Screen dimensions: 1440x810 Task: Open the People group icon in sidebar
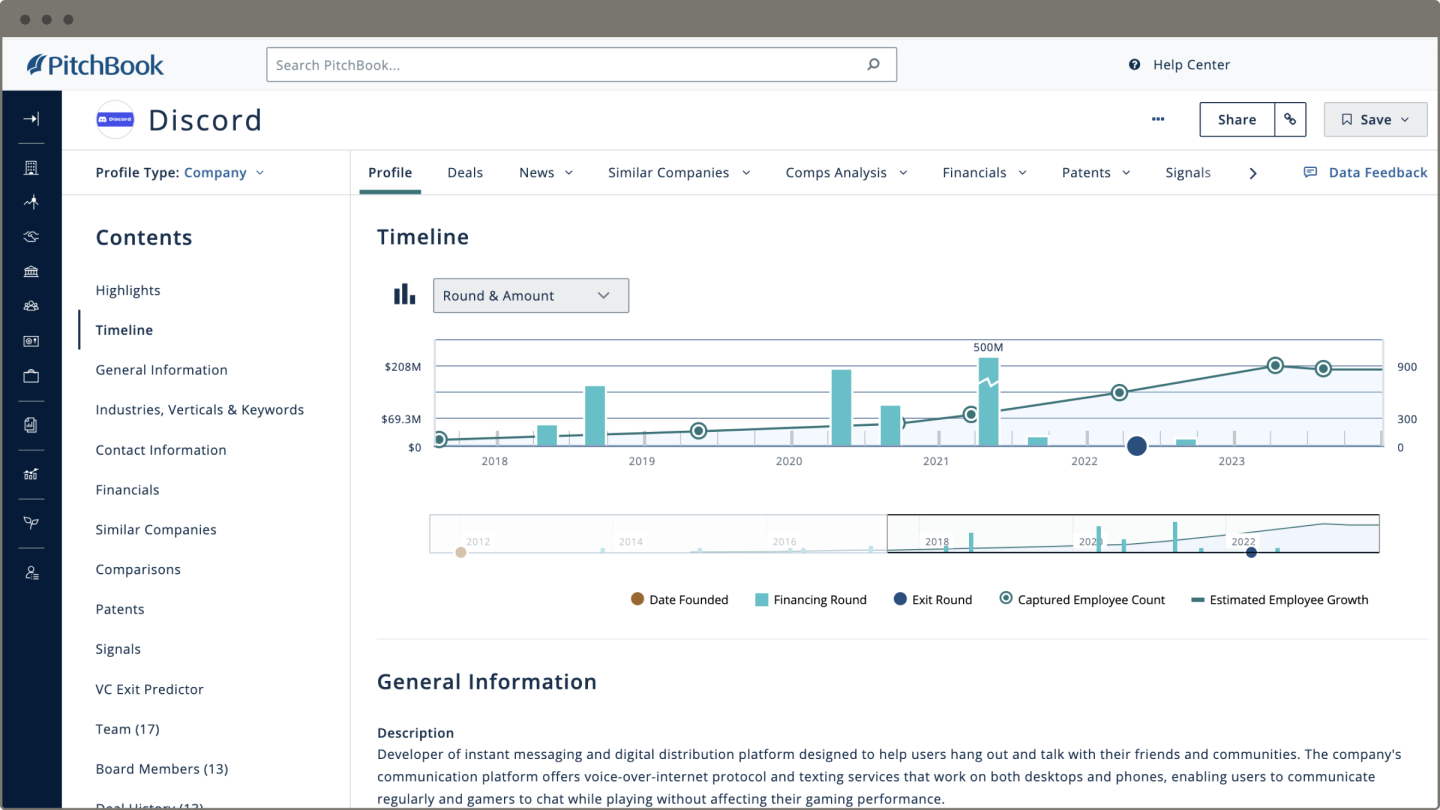click(31, 306)
